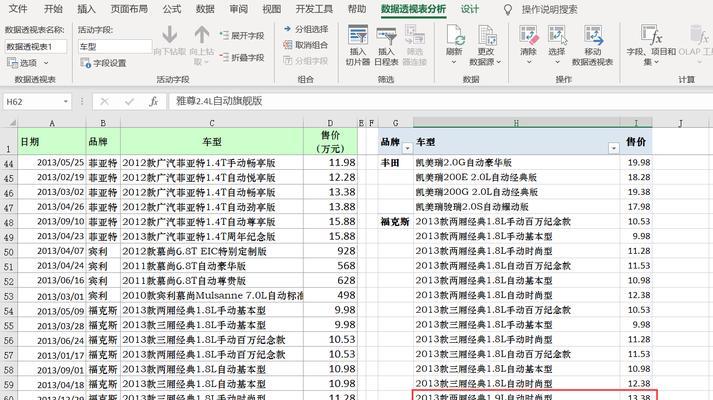Click cell 凯美瑞2.0G自动豪华版
The width and height of the screenshot is (713, 400).
(516, 162)
